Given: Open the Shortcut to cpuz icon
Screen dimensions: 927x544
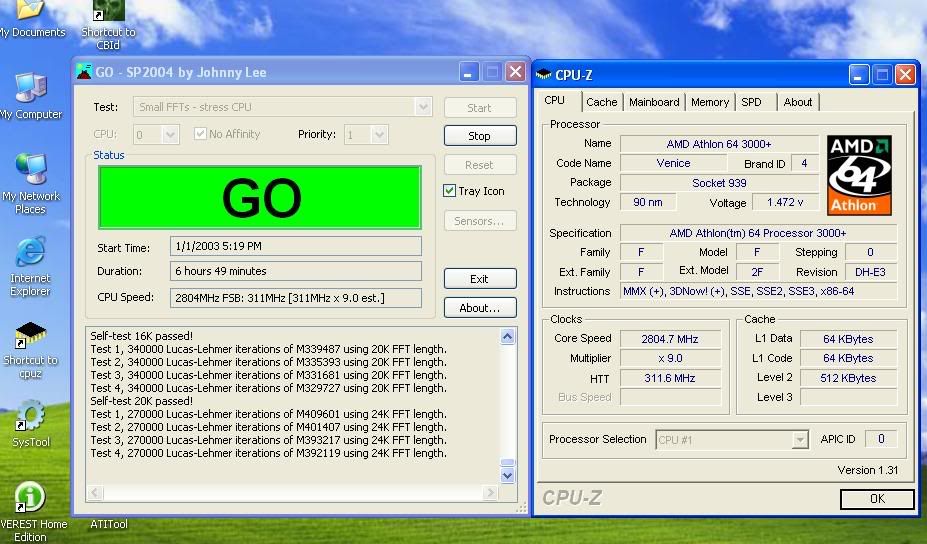Looking at the screenshot, I should point(30,350).
